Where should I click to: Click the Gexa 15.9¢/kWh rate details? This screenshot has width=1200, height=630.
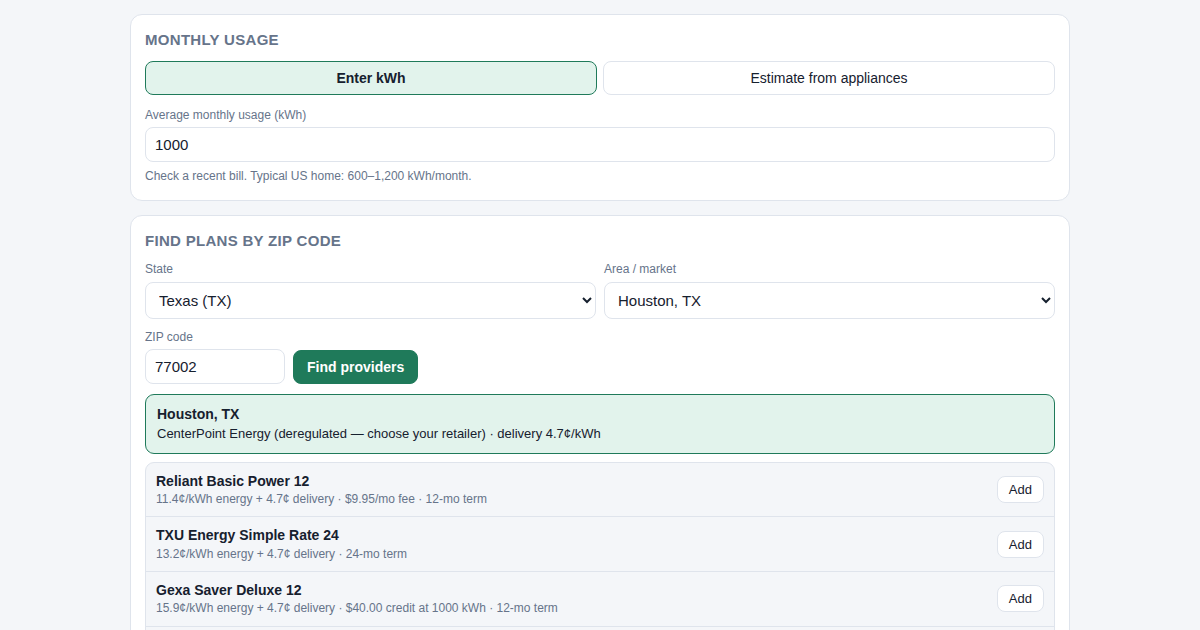357,608
